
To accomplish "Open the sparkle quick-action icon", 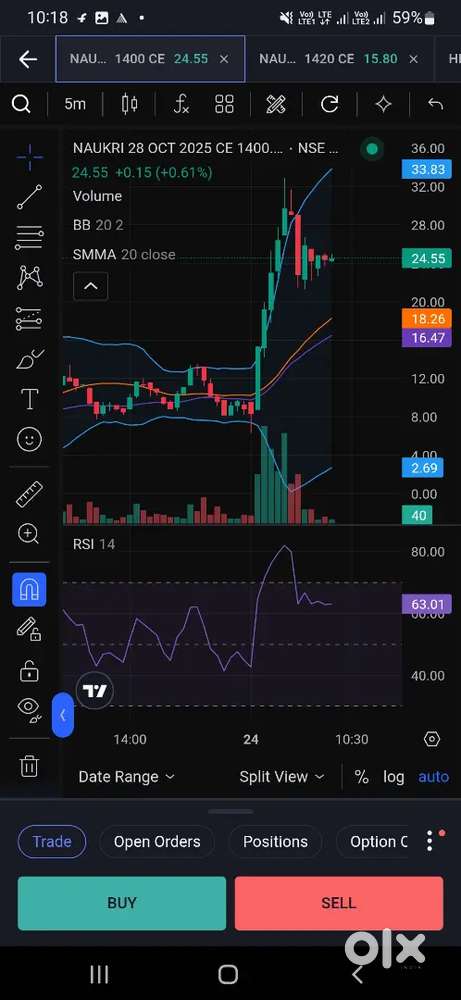I will [383, 104].
